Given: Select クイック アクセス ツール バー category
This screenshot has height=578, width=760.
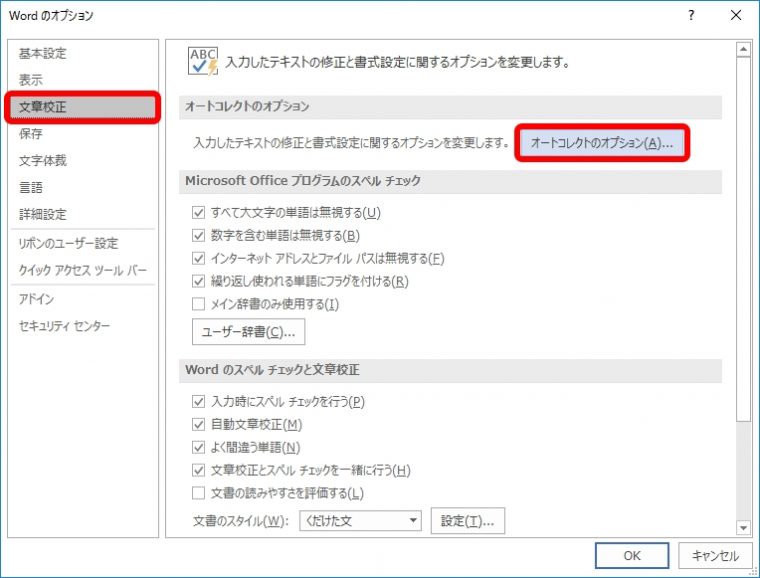Looking at the screenshot, I should pos(82,270).
